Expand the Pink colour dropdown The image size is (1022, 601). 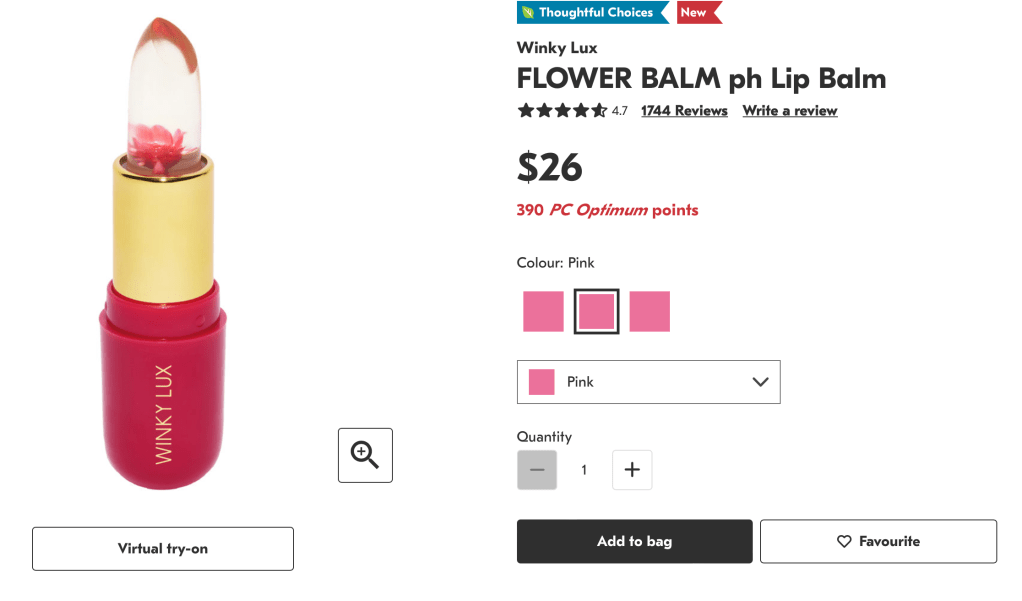[x=648, y=382]
